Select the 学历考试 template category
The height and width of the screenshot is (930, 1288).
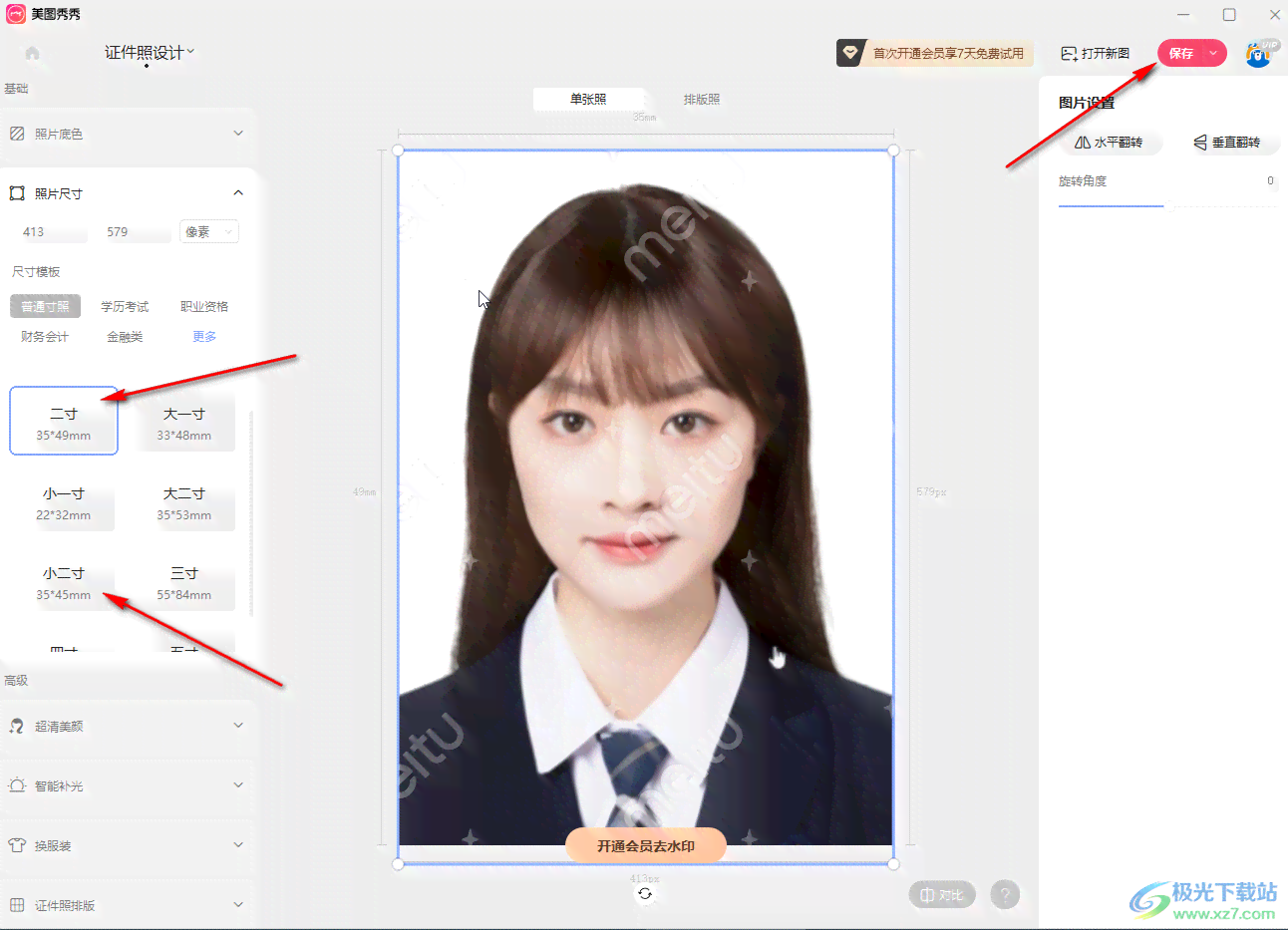pyautogui.click(x=125, y=306)
